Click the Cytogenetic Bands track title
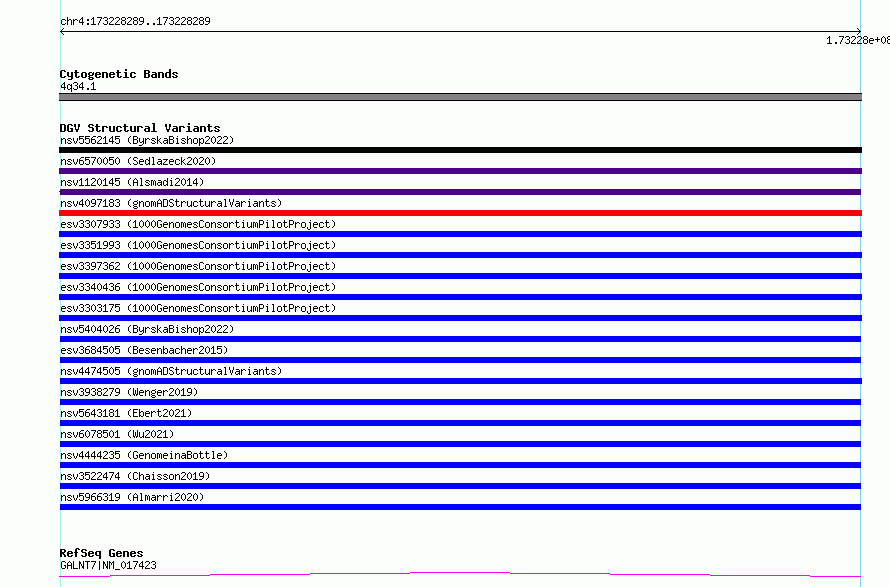Screen dimensions: 890x587 pos(119,74)
